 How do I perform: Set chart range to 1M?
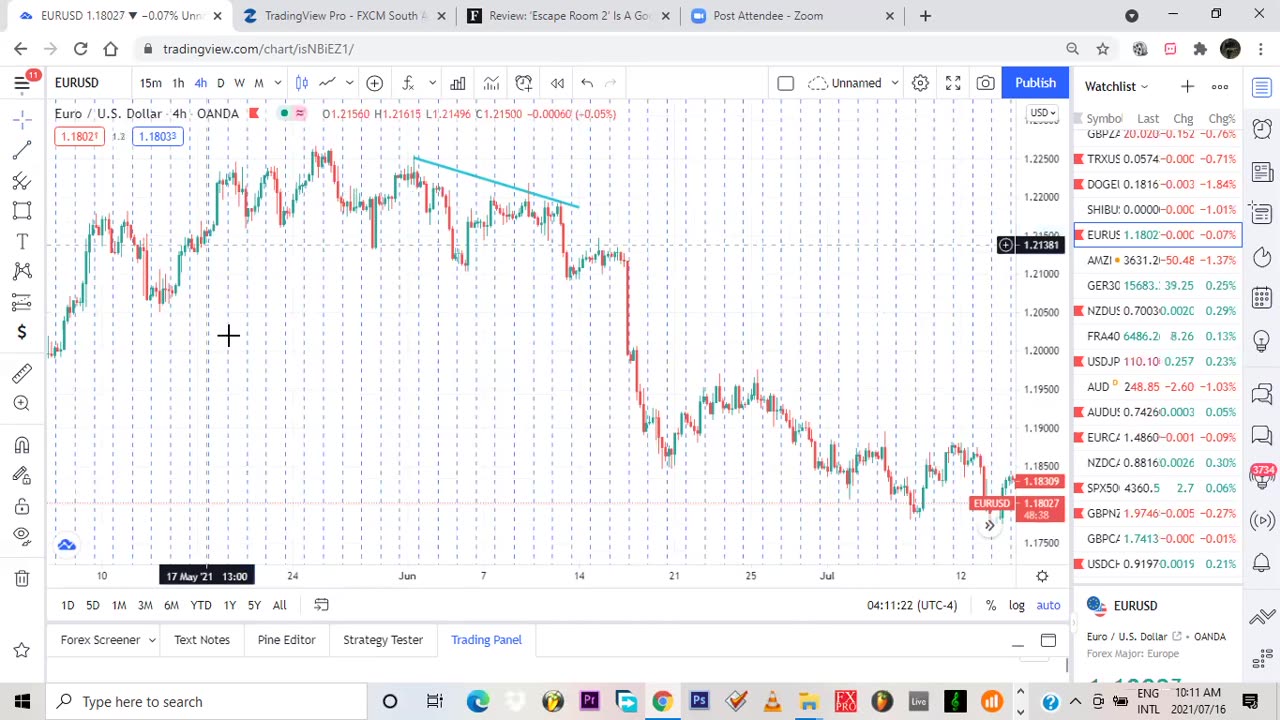click(119, 605)
